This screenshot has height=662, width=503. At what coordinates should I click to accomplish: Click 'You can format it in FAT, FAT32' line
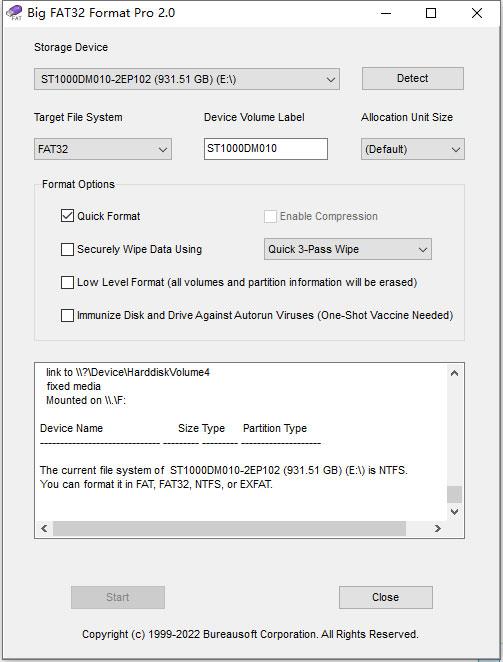pos(156,484)
